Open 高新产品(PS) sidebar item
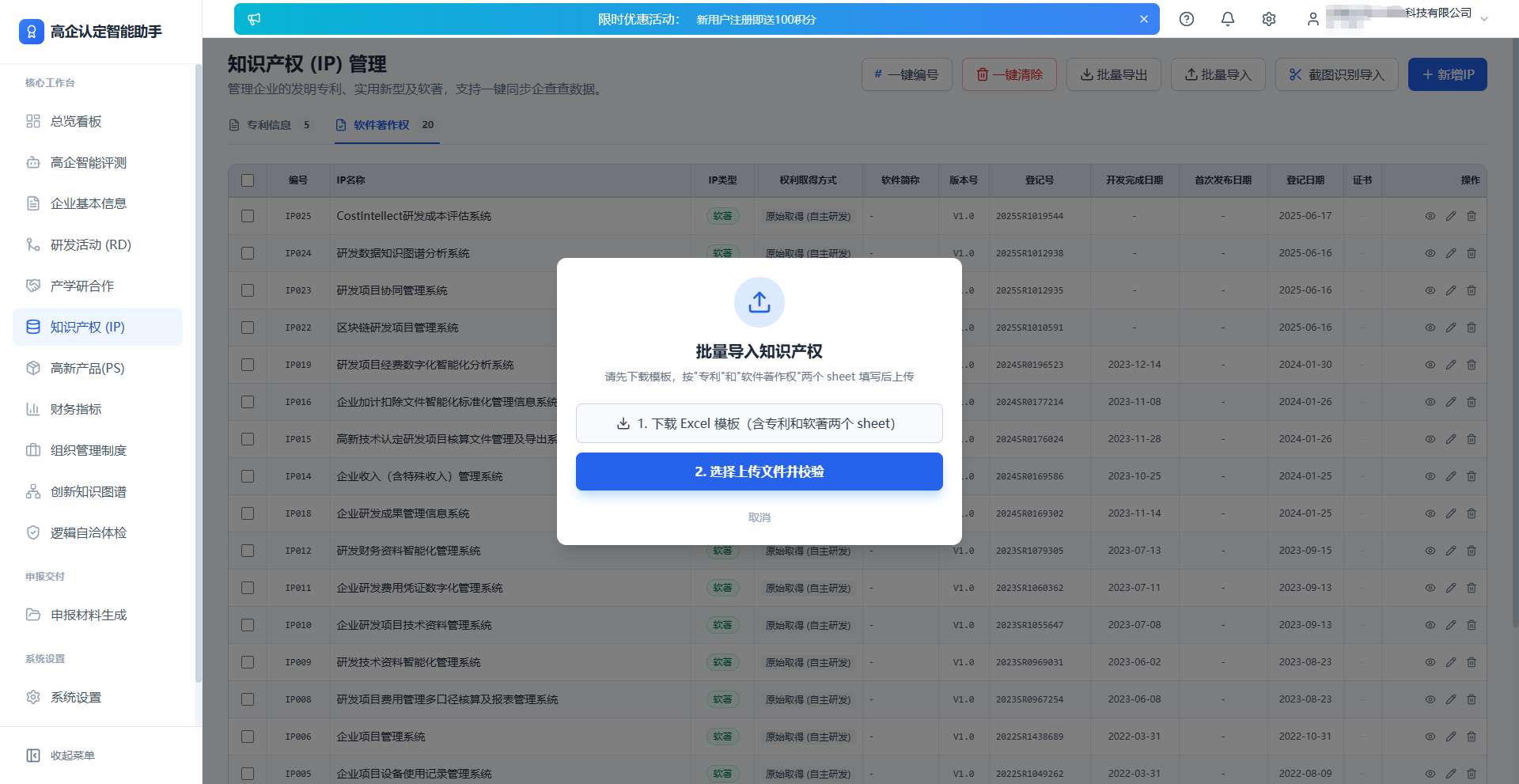The image size is (1519, 784). [x=97, y=368]
